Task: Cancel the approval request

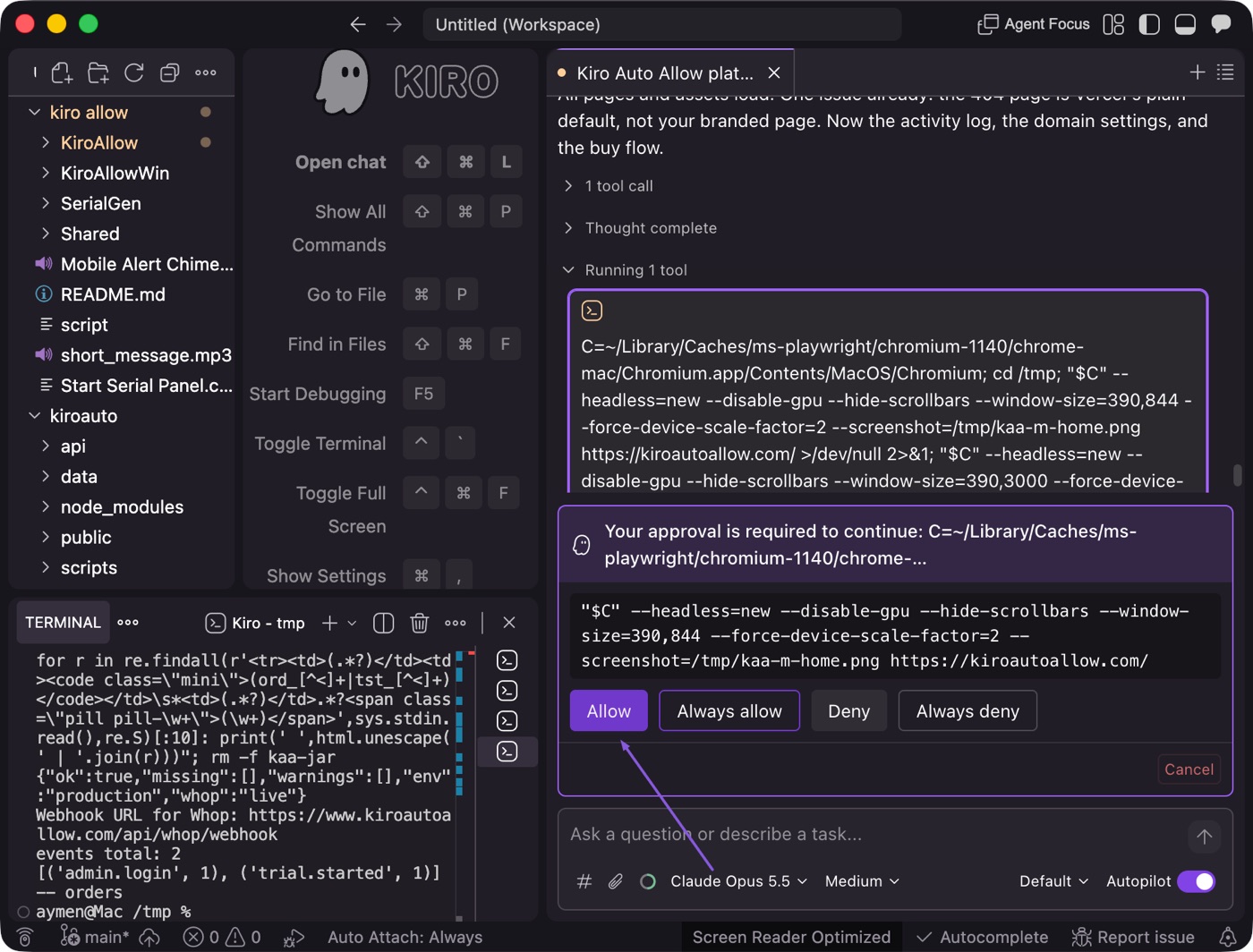Action: coord(1189,769)
